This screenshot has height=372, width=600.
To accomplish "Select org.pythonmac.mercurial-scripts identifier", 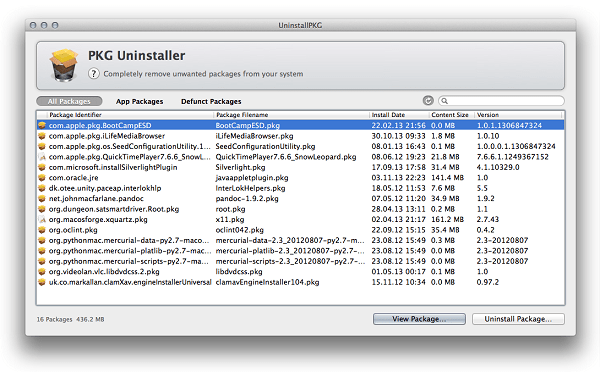I will pyautogui.click(x=129, y=261).
